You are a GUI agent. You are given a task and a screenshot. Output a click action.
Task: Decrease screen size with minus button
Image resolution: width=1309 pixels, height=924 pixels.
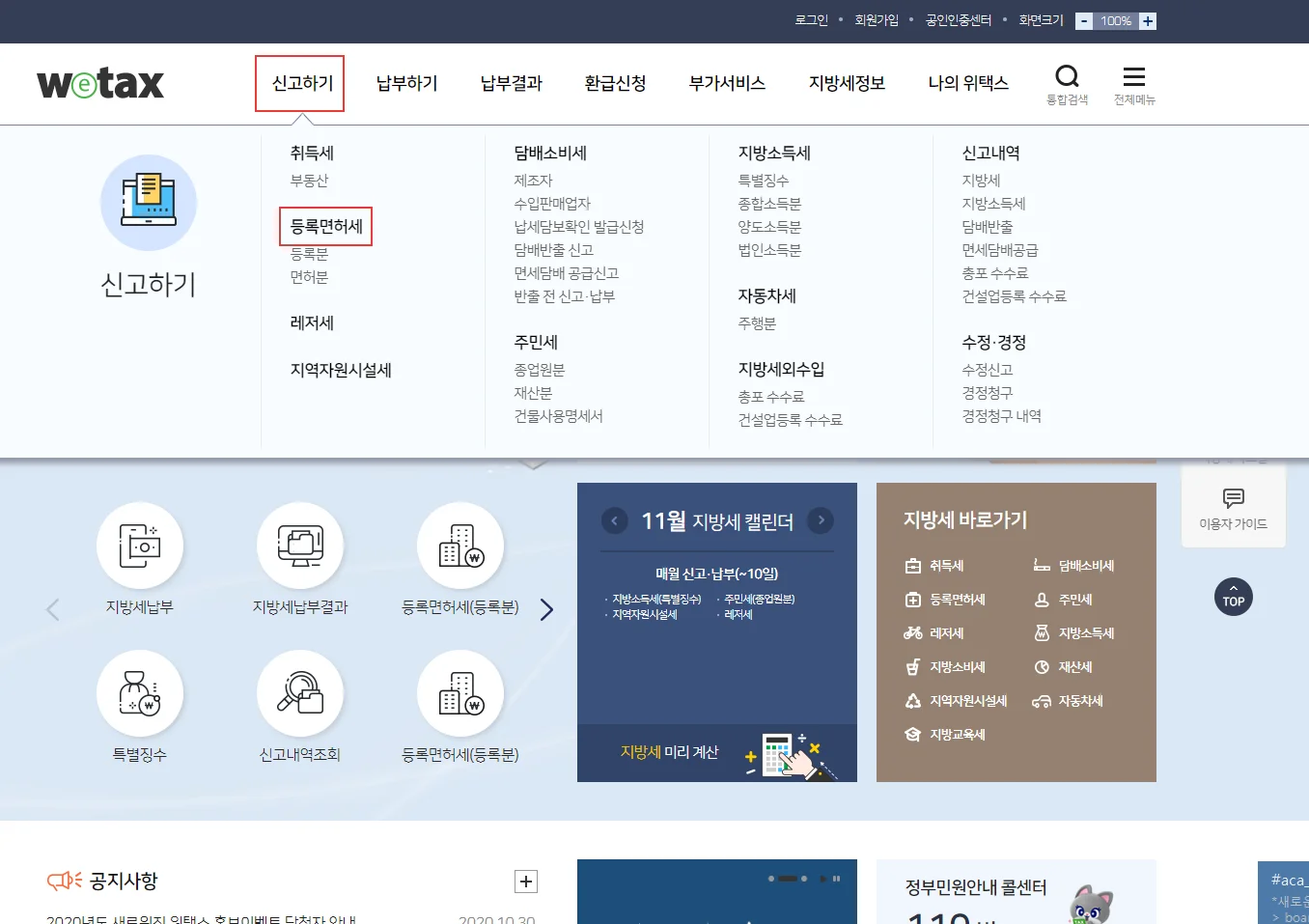coord(1084,21)
